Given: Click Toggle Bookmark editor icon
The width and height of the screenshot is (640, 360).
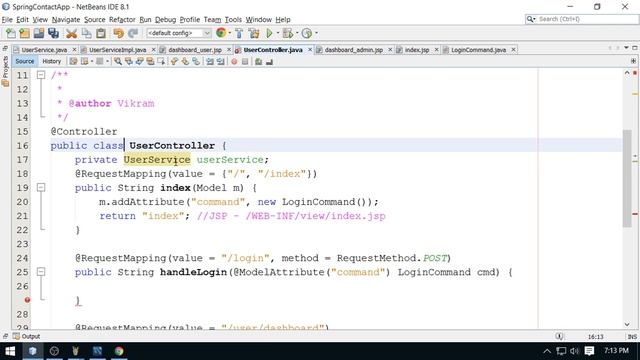Looking at the screenshot, I should pyautogui.click(x=196, y=62).
